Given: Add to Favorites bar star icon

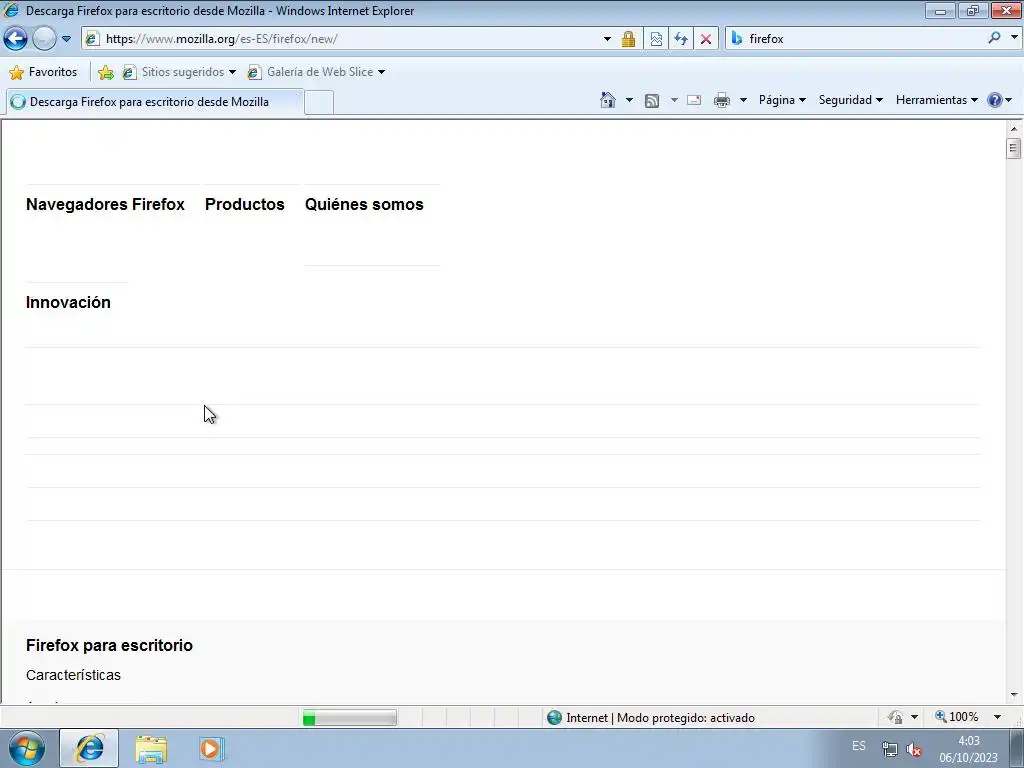Looking at the screenshot, I should click(105, 72).
